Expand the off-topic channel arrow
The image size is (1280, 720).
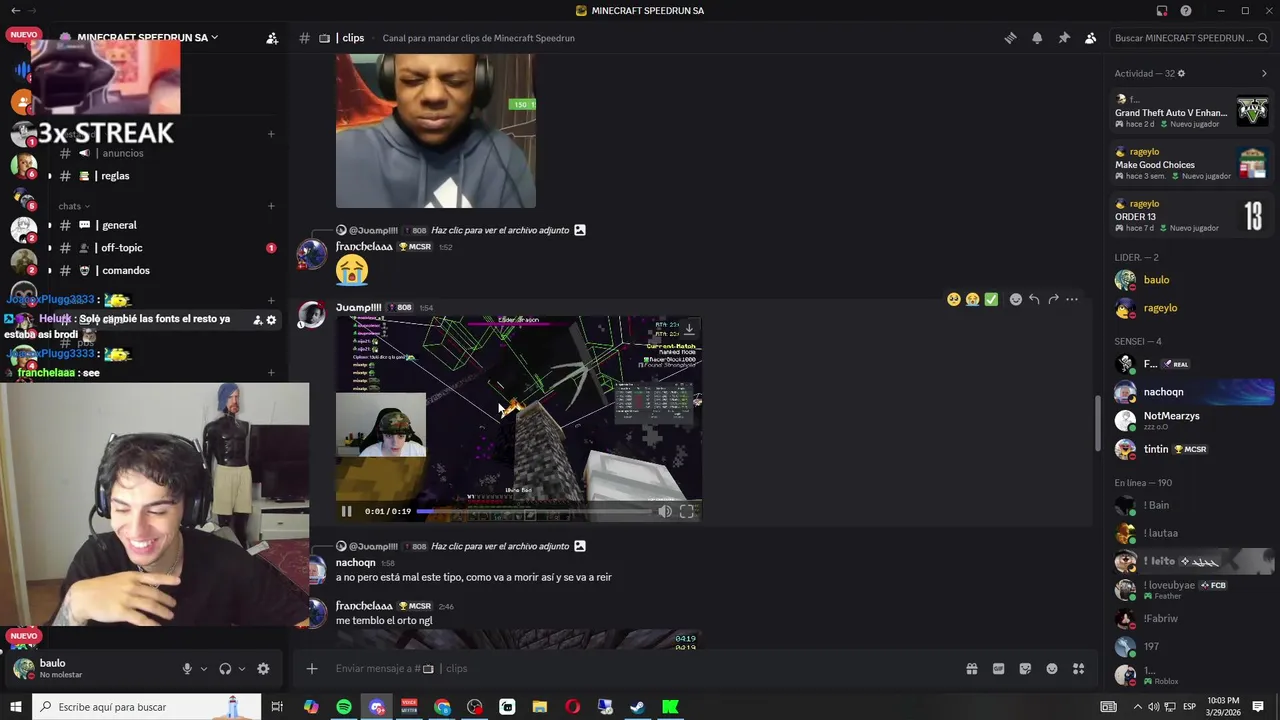tap(50, 248)
